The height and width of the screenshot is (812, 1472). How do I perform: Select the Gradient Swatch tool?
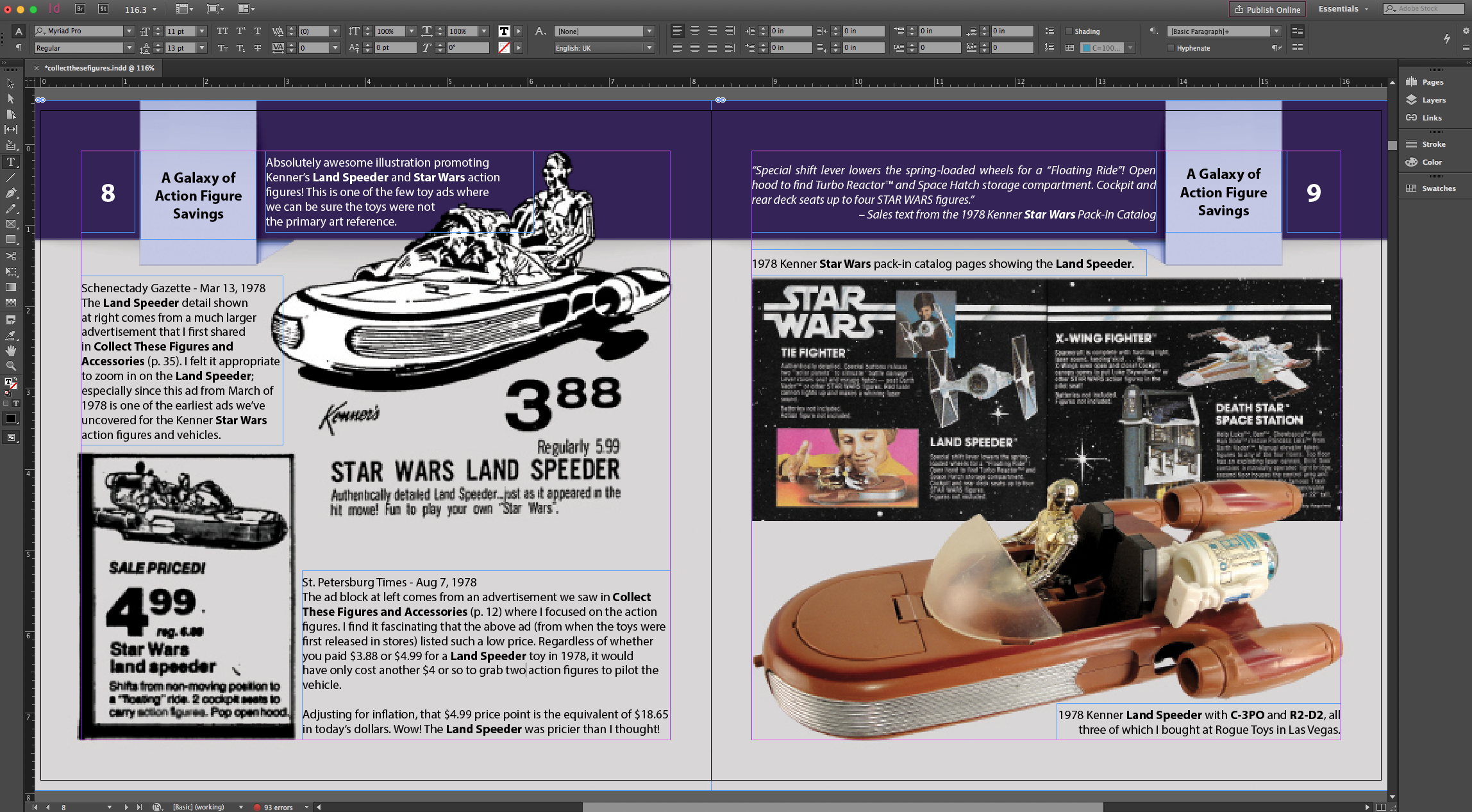coord(11,287)
